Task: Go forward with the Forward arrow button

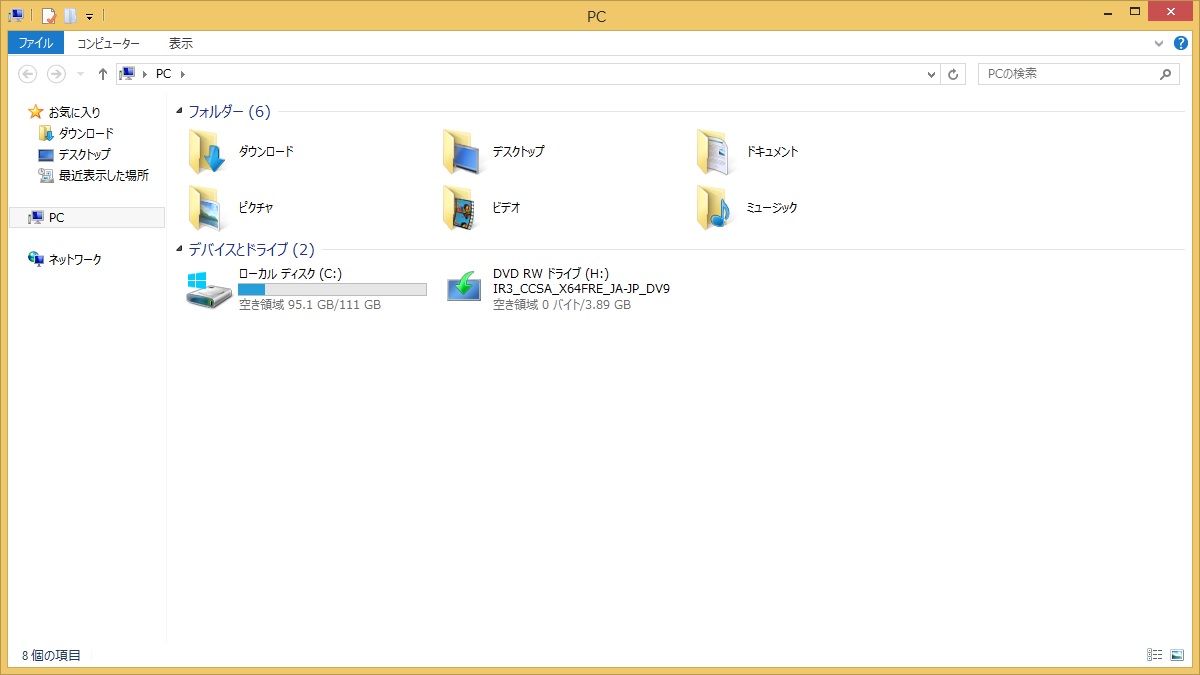Action: point(56,74)
